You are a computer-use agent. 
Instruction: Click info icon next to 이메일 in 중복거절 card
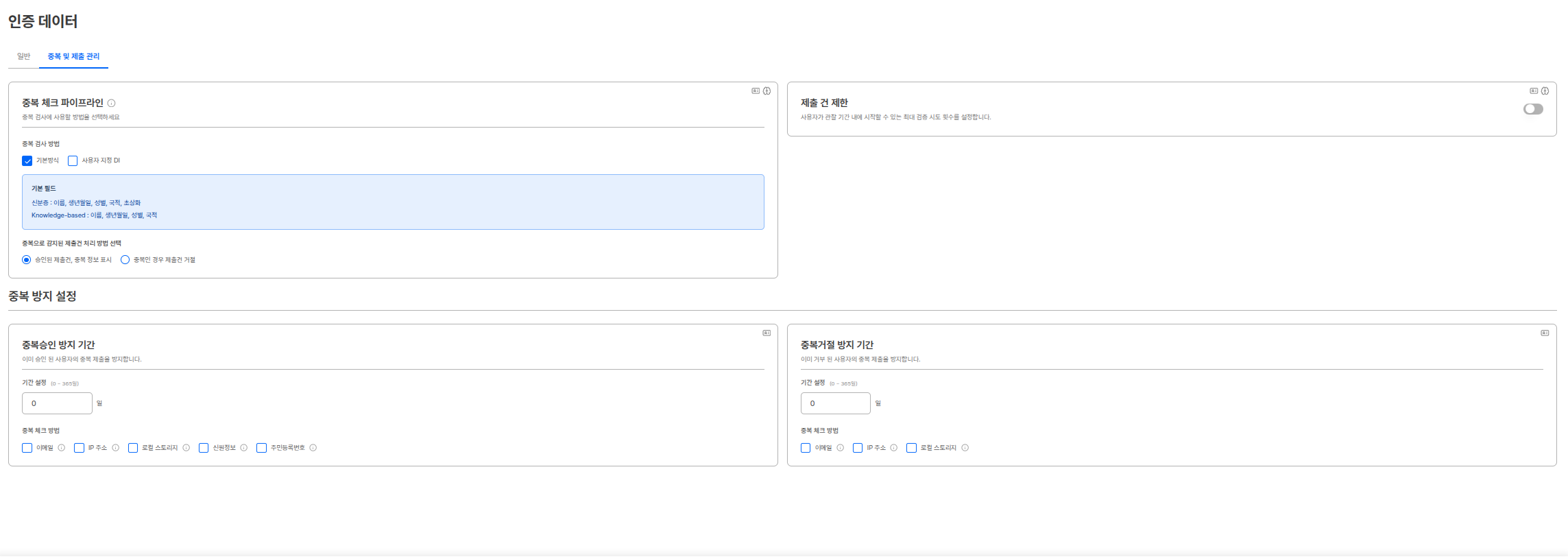tap(841, 448)
